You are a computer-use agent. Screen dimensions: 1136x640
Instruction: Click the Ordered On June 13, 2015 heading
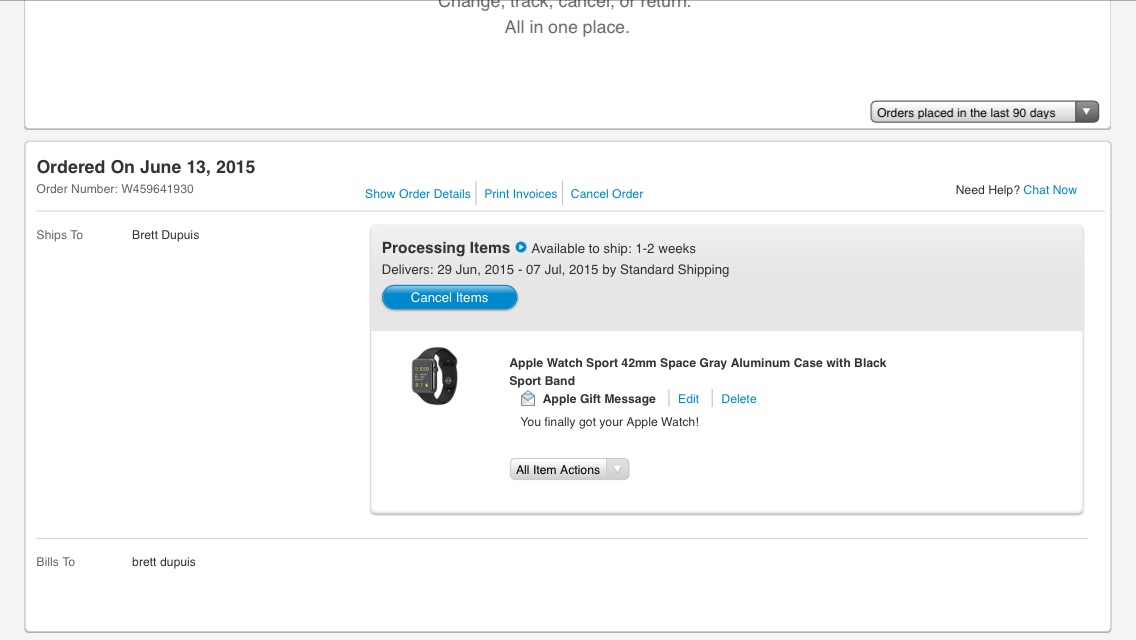point(146,167)
